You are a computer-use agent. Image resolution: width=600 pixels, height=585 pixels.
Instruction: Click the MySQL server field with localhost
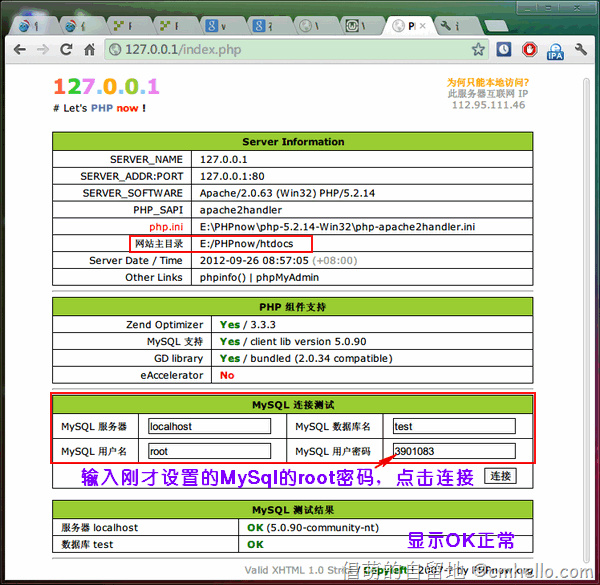click(209, 426)
